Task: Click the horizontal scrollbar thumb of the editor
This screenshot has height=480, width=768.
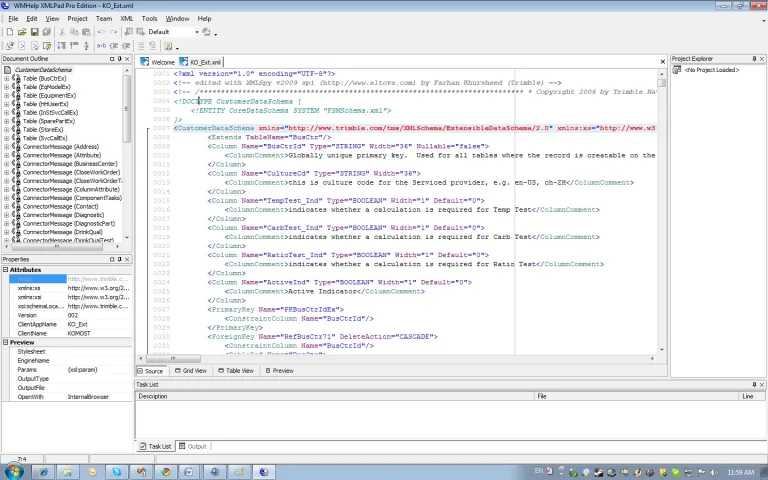Action: coord(172,359)
